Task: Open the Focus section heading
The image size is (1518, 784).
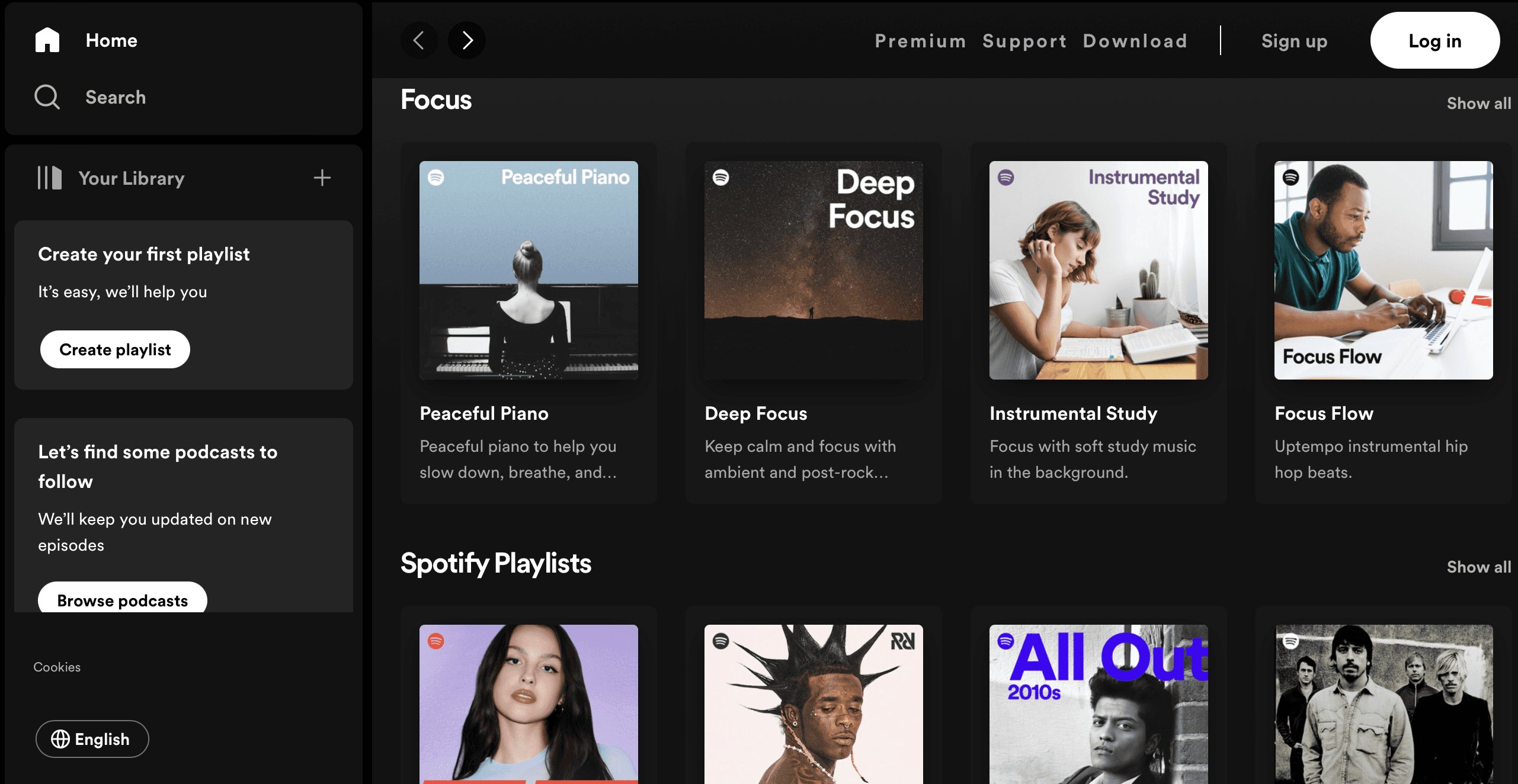Action: click(x=436, y=99)
